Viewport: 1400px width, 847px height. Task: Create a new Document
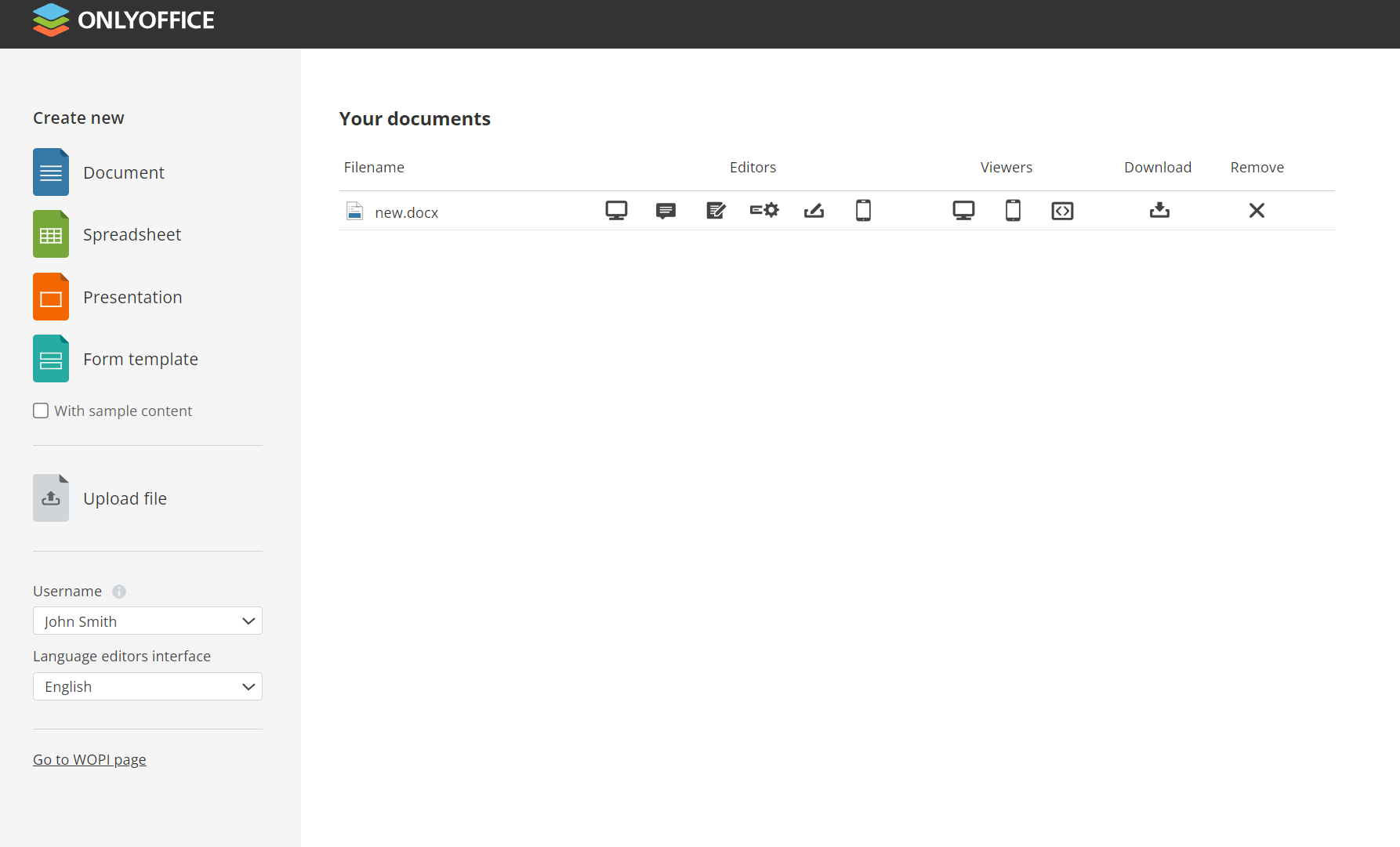coord(124,172)
